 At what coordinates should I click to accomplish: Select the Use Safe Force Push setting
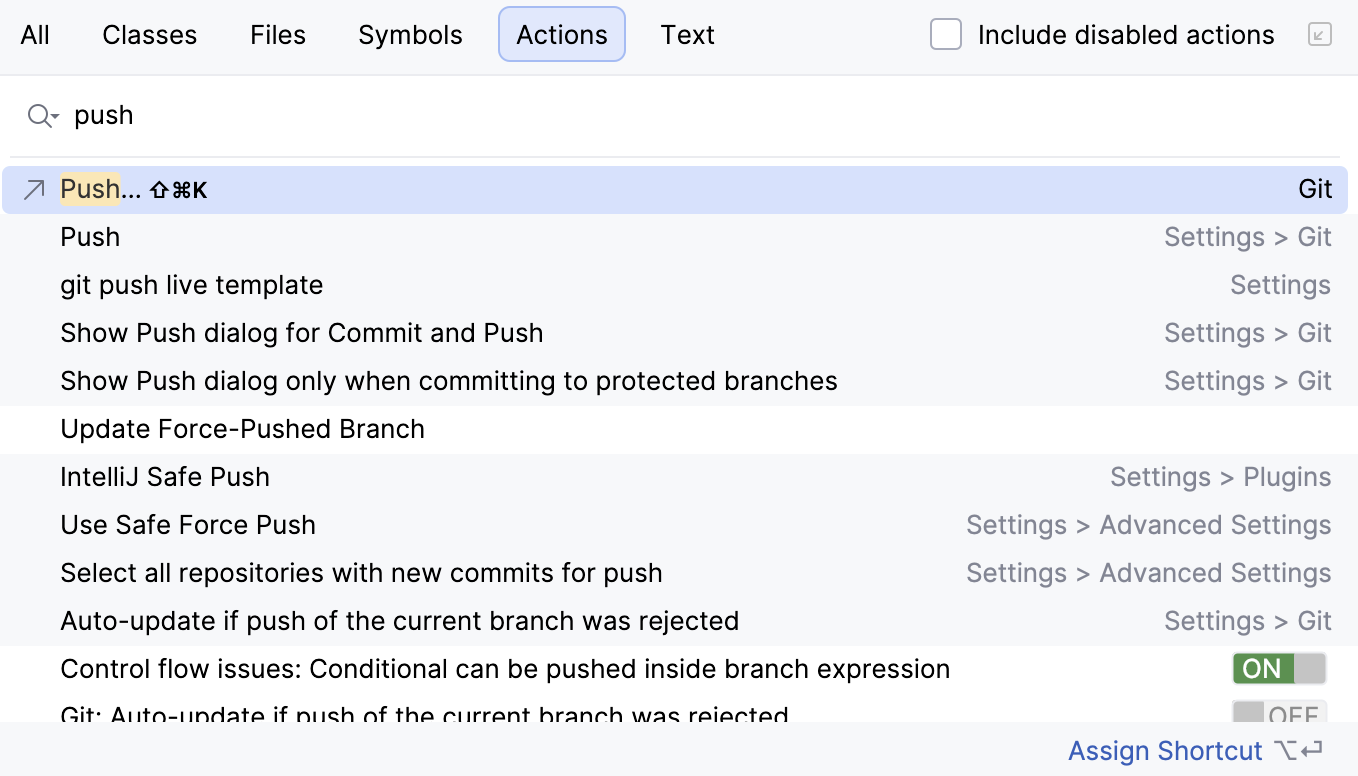pos(188,524)
